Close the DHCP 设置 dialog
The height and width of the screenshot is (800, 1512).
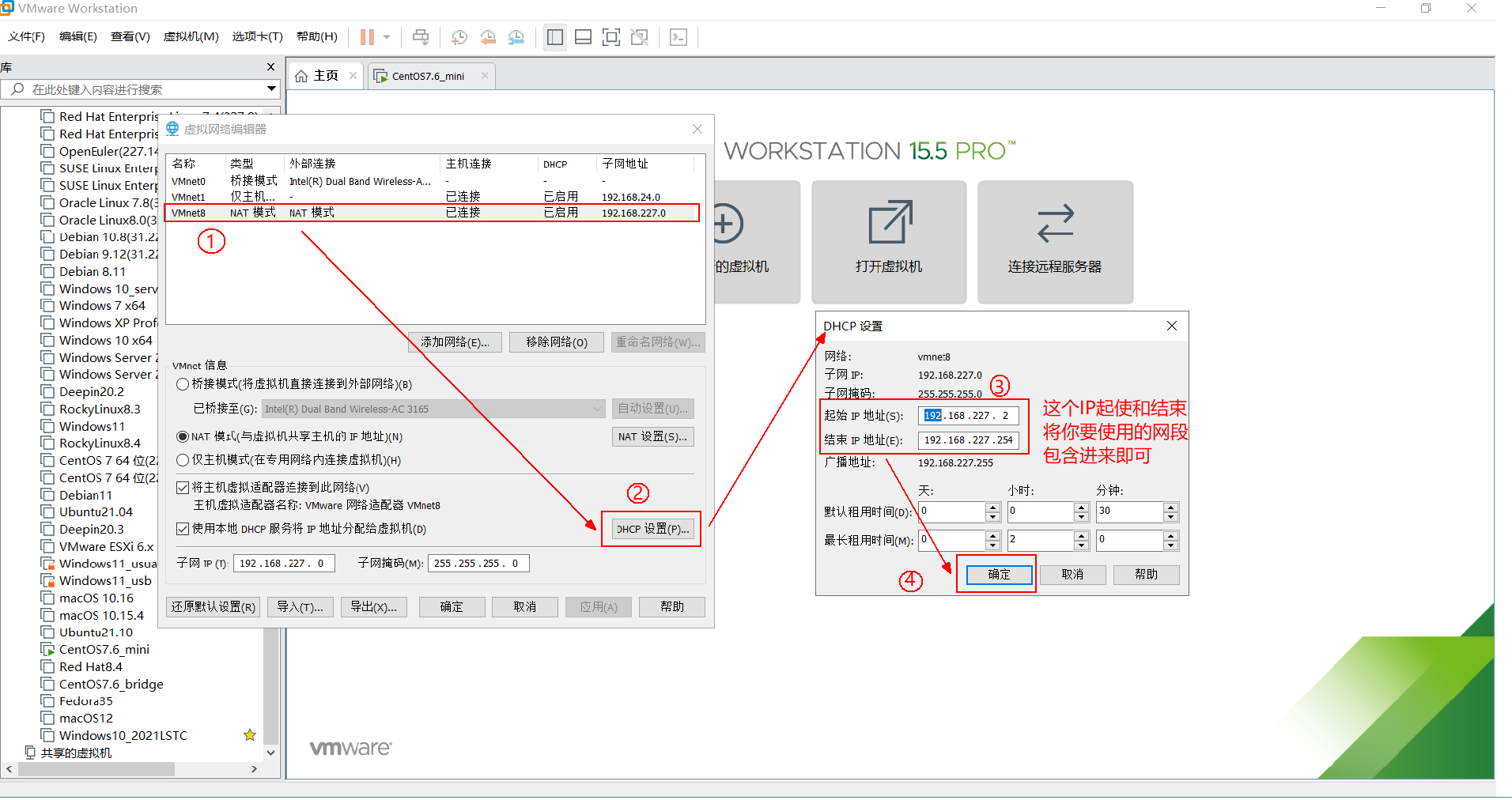pos(1171,326)
